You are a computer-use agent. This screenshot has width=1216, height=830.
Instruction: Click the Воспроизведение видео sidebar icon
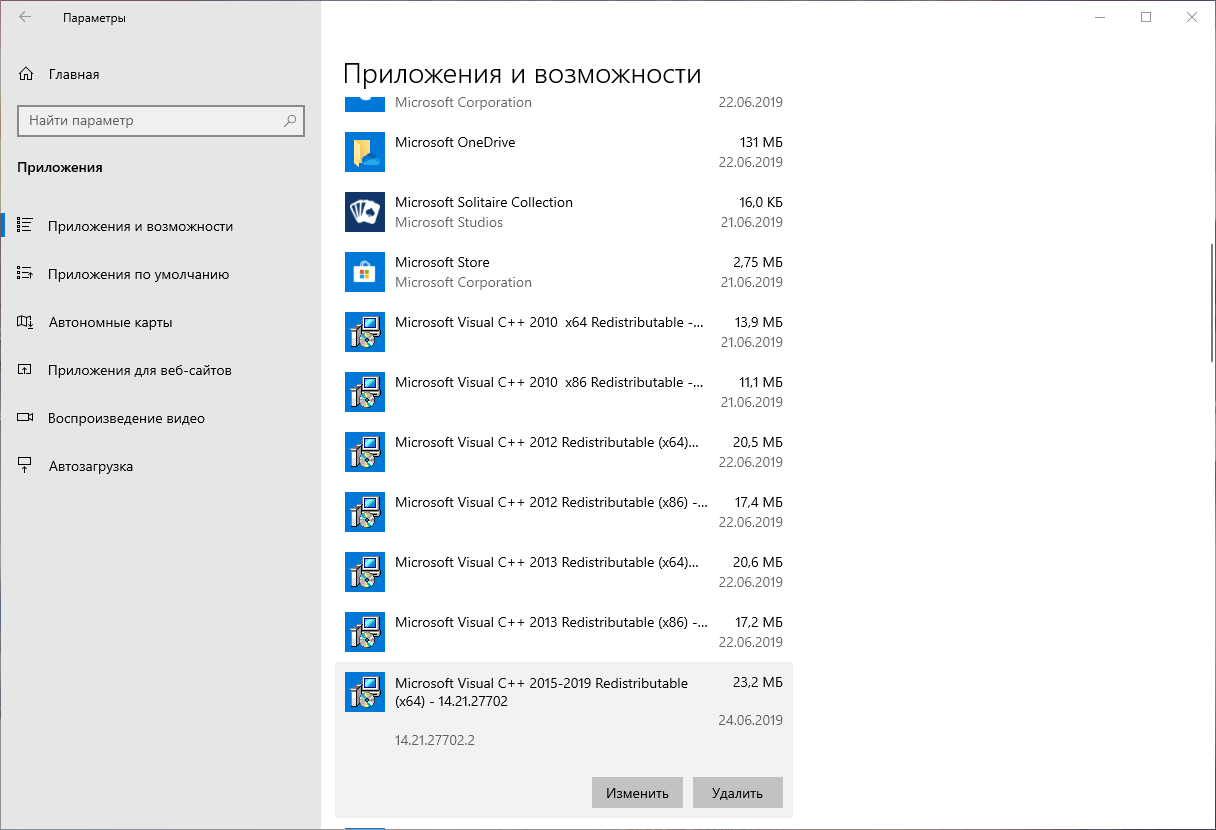[27, 418]
